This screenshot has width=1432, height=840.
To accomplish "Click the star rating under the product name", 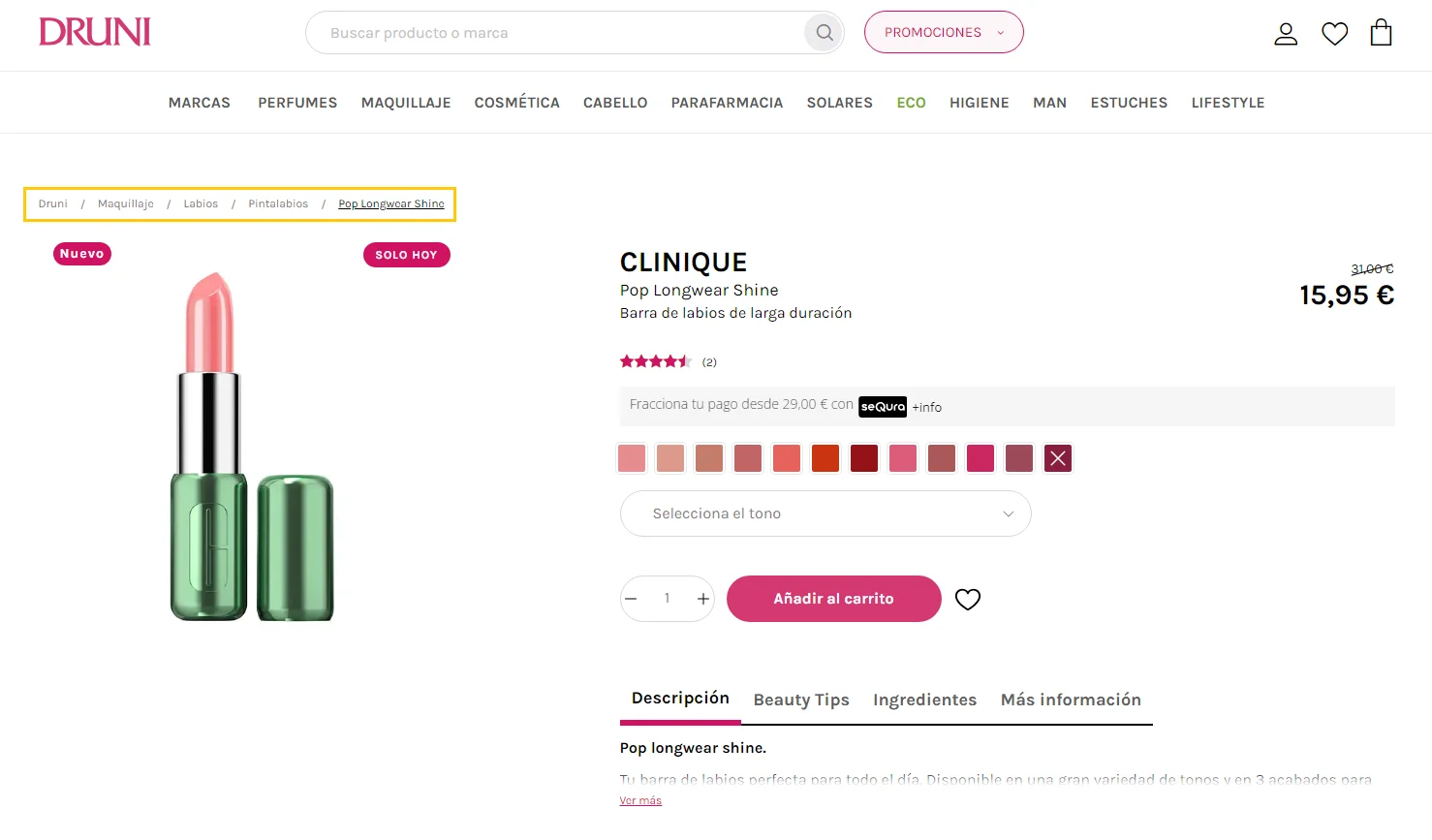I will [655, 360].
